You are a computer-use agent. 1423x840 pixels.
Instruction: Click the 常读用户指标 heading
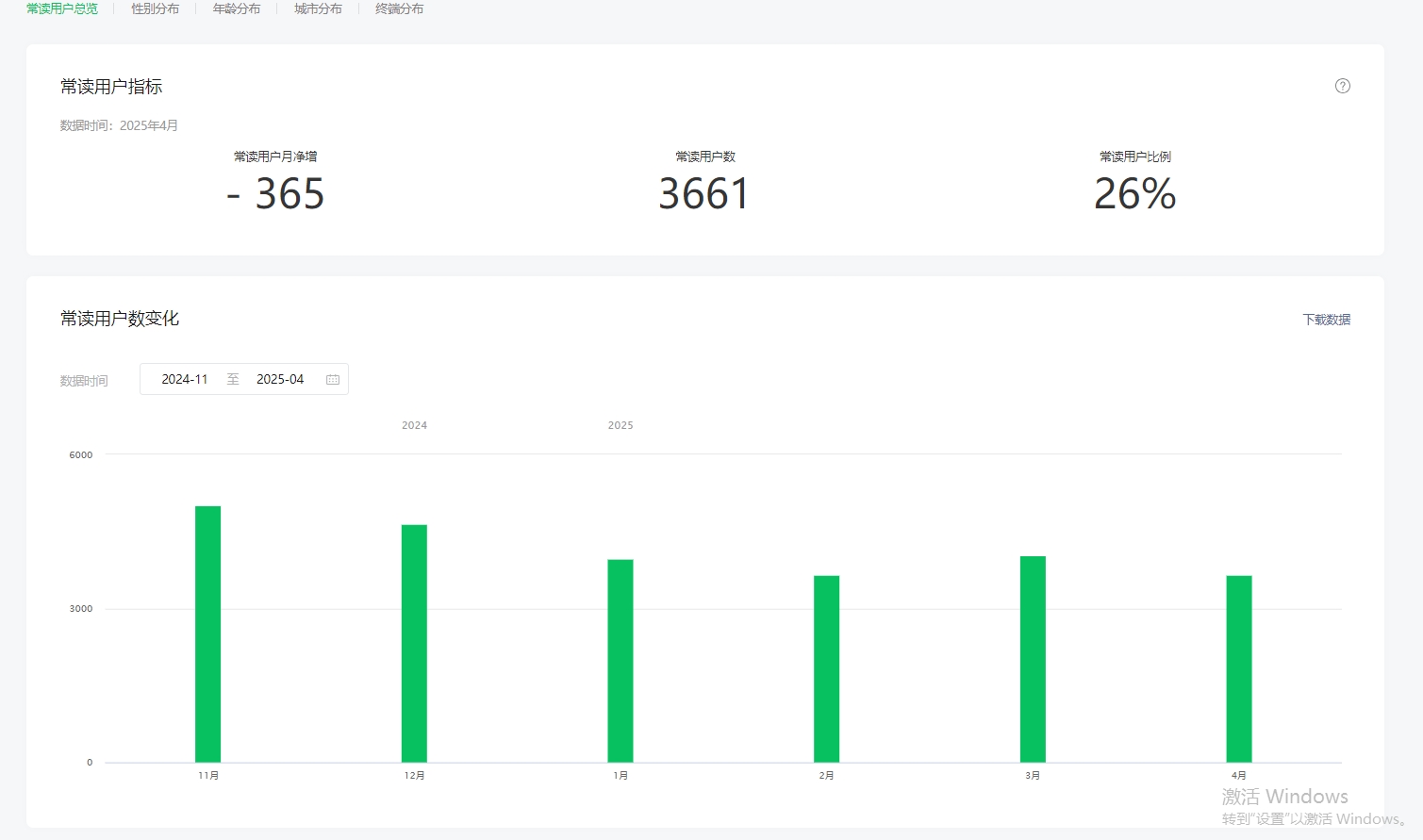[111, 87]
